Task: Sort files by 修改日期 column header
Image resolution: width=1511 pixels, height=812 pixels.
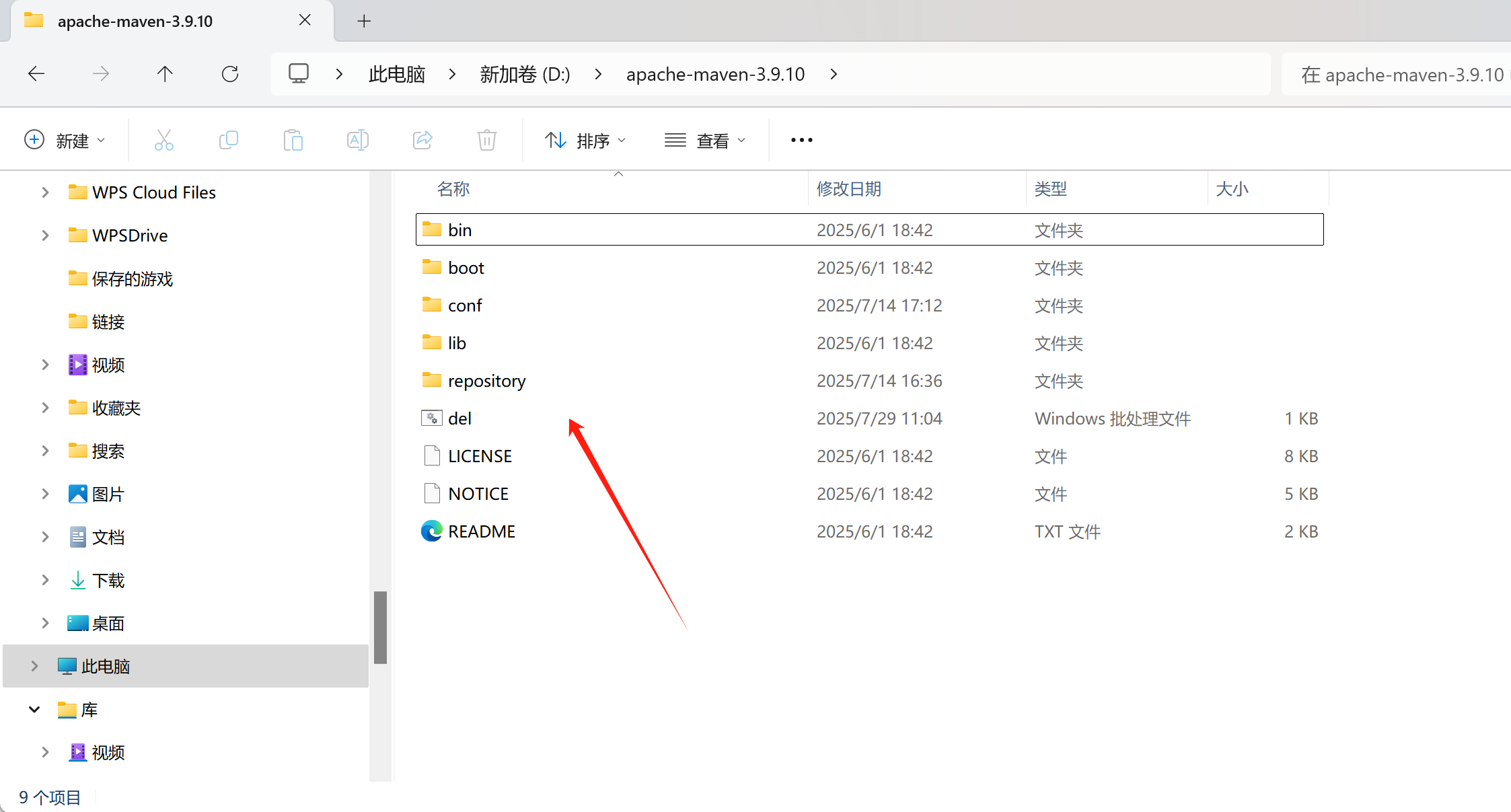Action: [848, 189]
